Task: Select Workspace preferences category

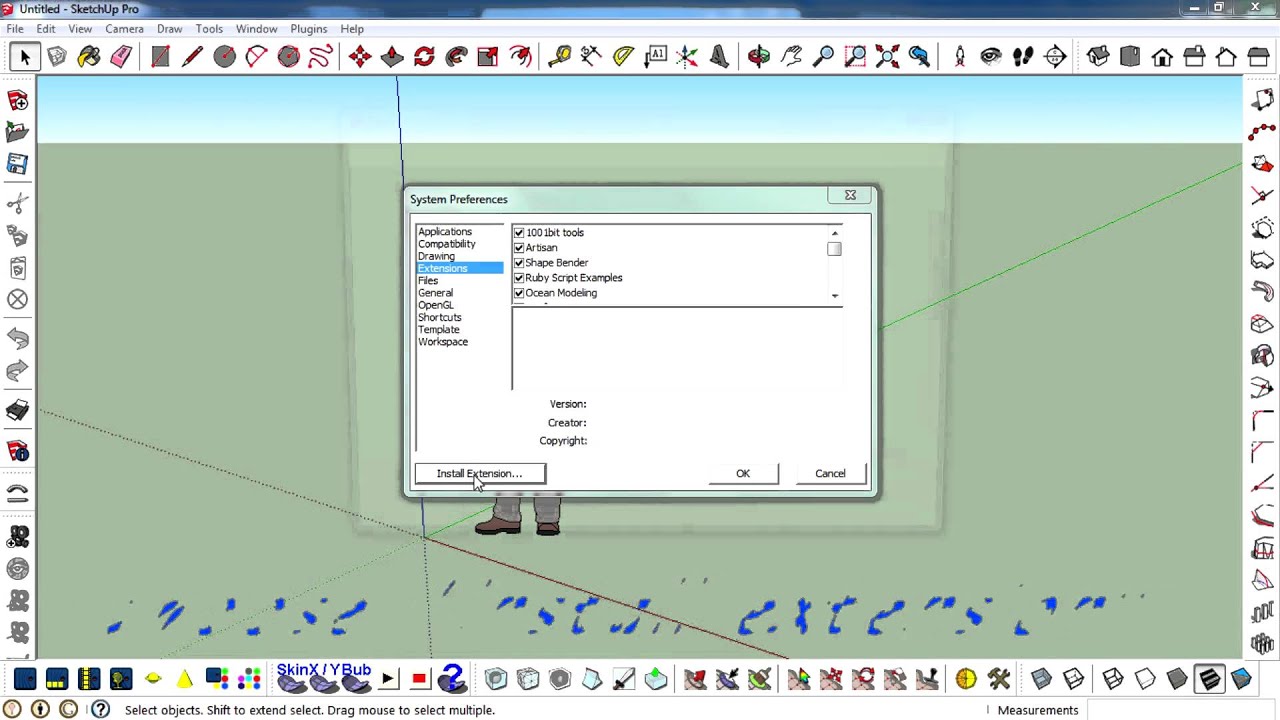Action: [443, 342]
